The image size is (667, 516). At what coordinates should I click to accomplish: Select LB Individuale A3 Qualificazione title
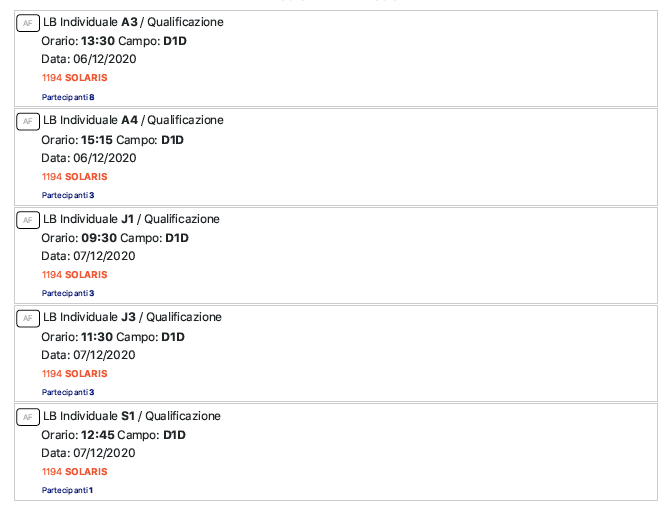coord(133,22)
